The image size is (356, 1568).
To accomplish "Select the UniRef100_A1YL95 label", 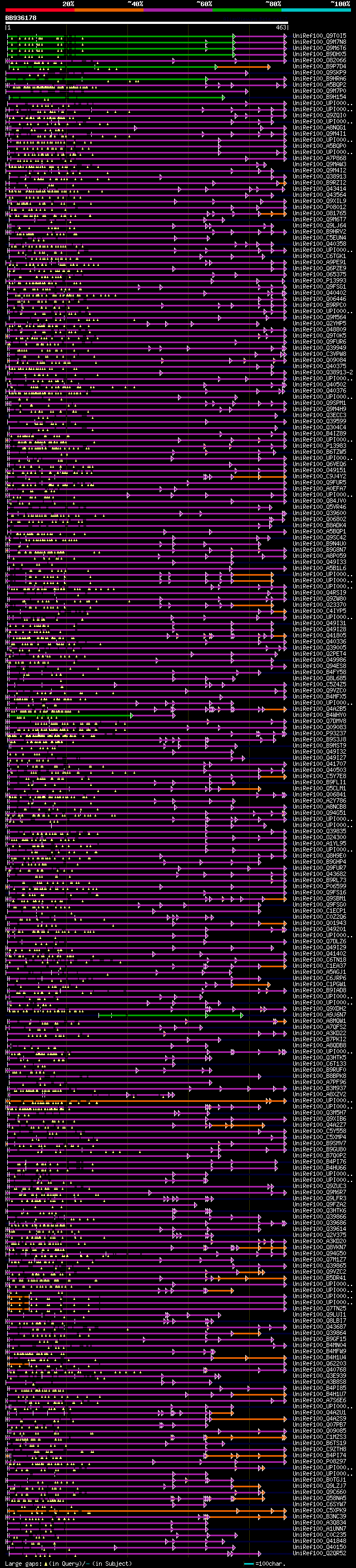I will tap(319, 844).
